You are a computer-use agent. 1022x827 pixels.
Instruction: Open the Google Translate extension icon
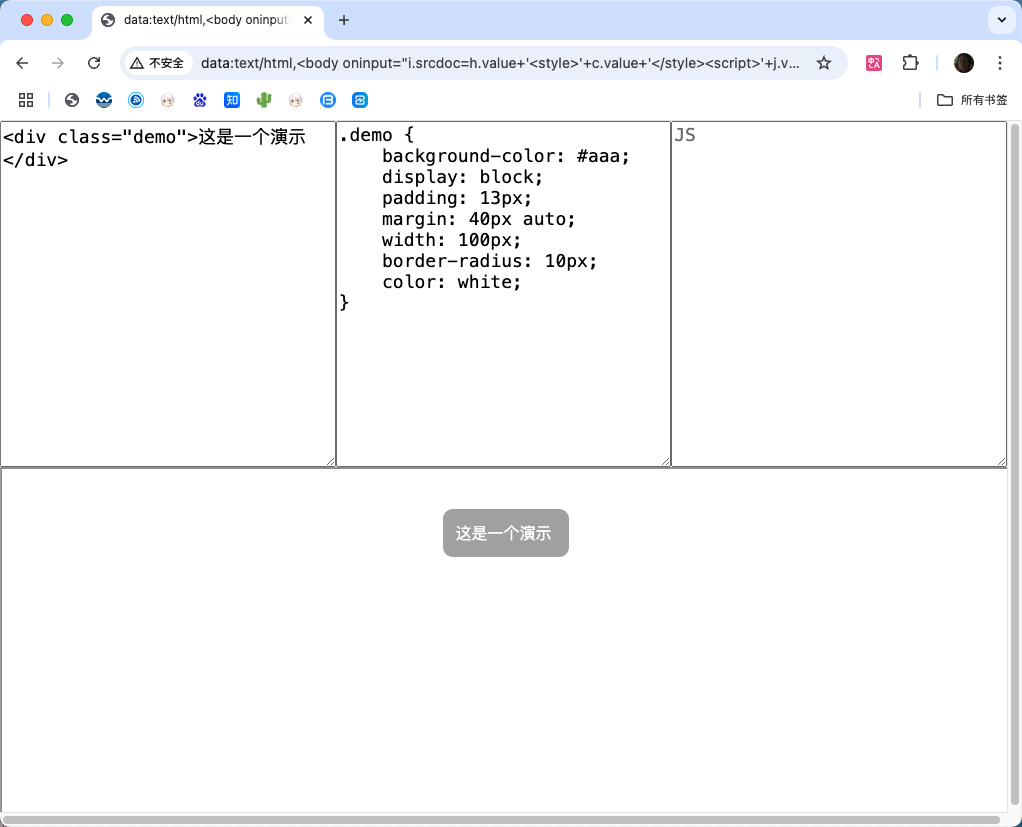[873, 62]
